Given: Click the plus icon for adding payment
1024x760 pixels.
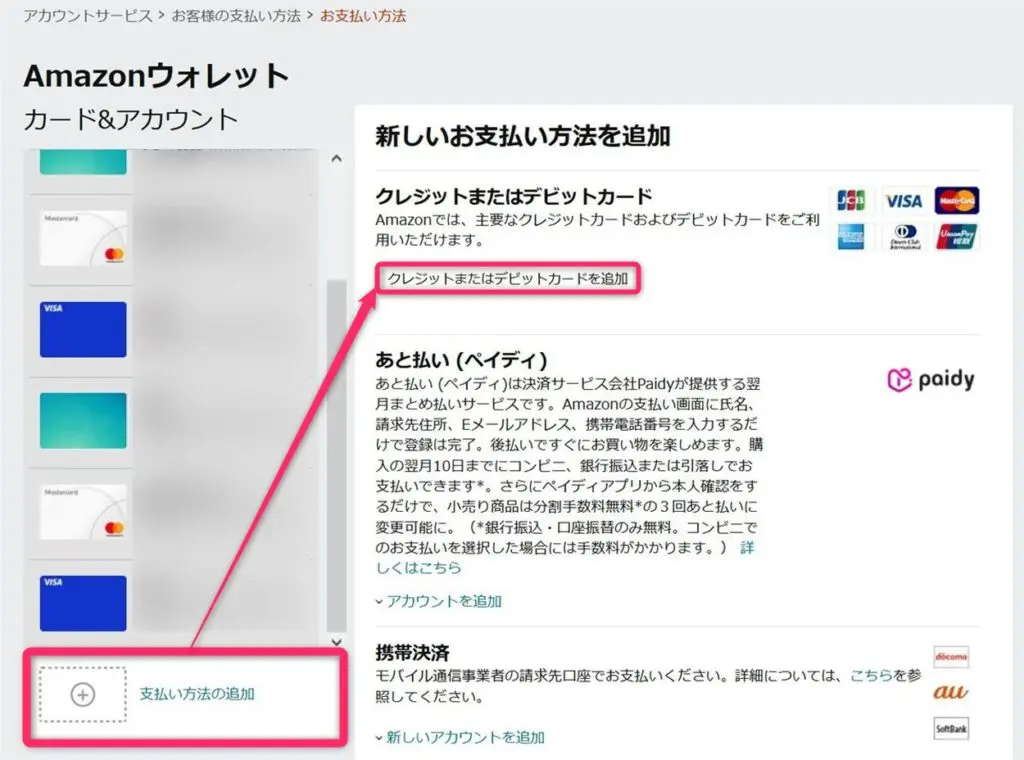Looking at the screenshot, I should click(x=82, y=694).
